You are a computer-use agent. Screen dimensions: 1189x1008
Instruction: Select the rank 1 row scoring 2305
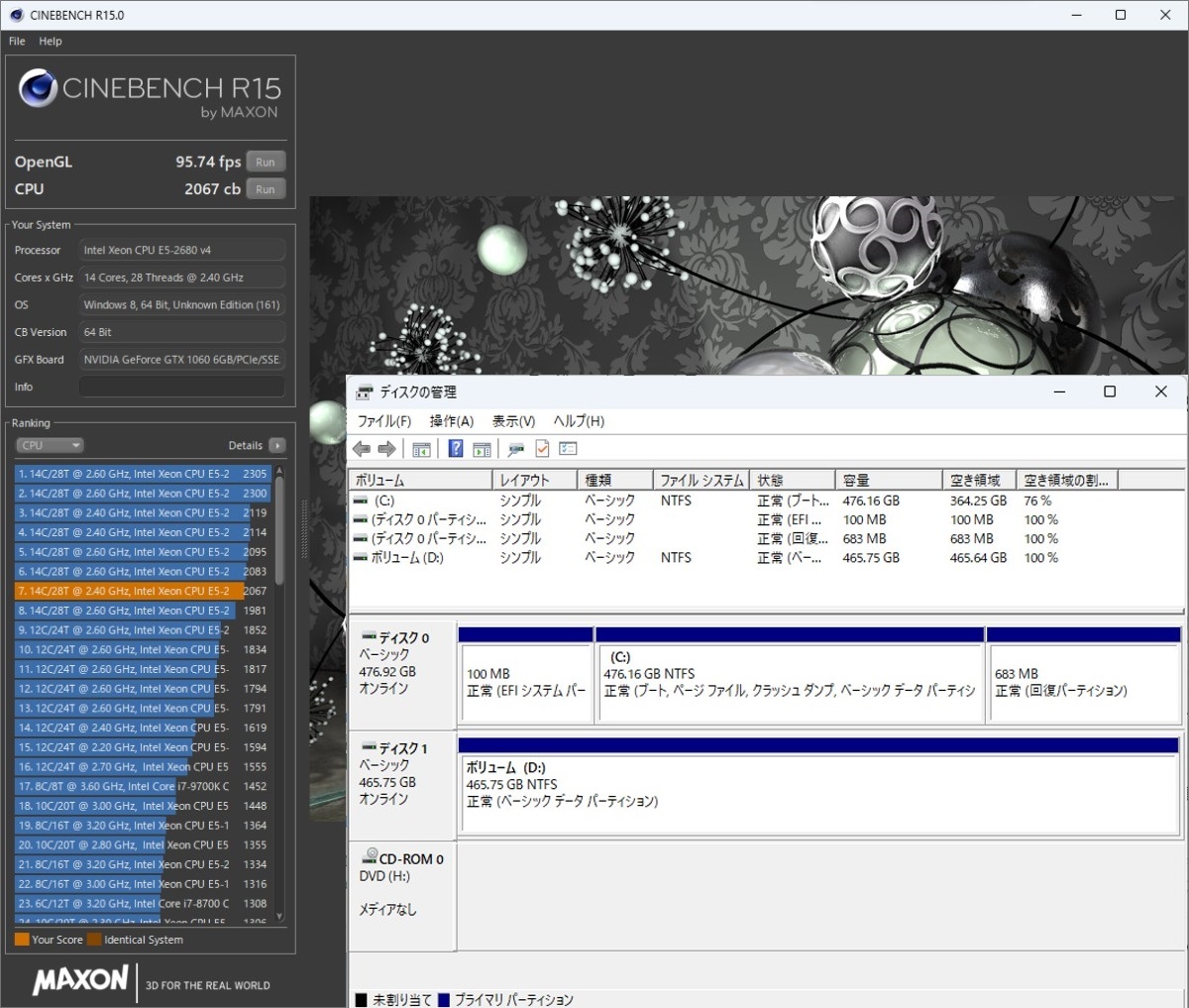[x=143, y=474]
